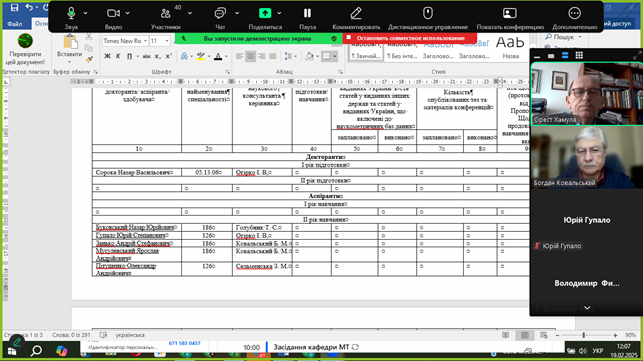Expand the Times New Roman font dropdown

coord(145,41)
